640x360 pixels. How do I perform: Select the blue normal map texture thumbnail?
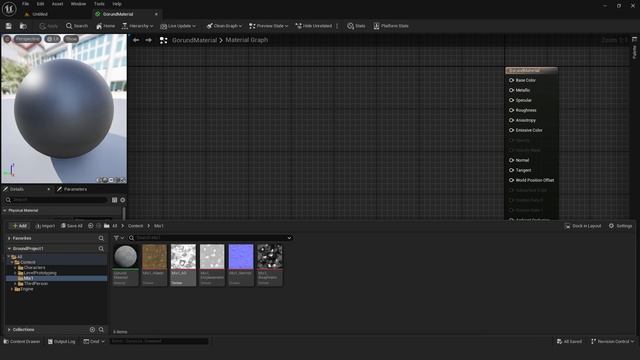coord(241,257)
